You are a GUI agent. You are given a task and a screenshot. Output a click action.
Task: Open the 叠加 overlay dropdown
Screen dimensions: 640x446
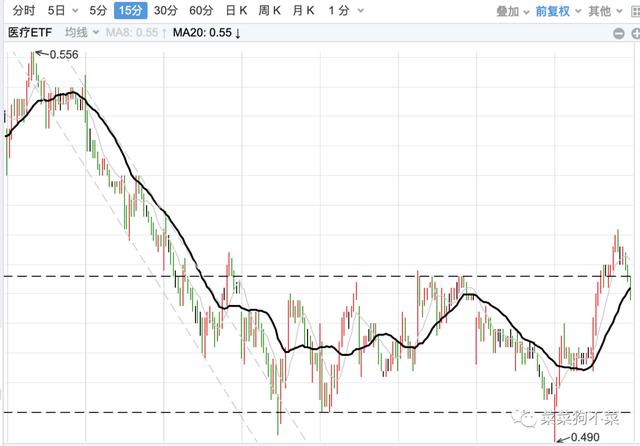tap(513, 11)
